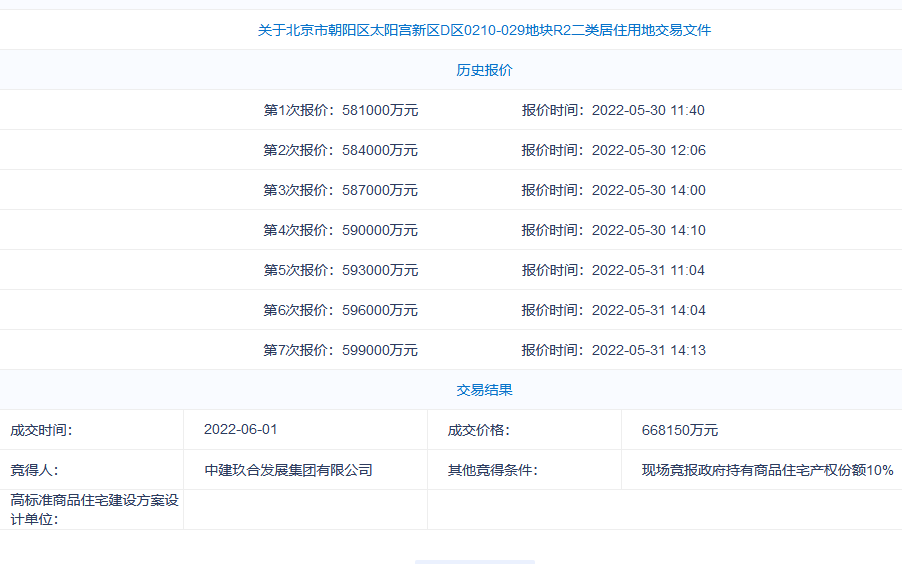Click the 高标准商品住宅建设方案设计单位 label
Screen dimensions: 902x564
tap(93, 509)
